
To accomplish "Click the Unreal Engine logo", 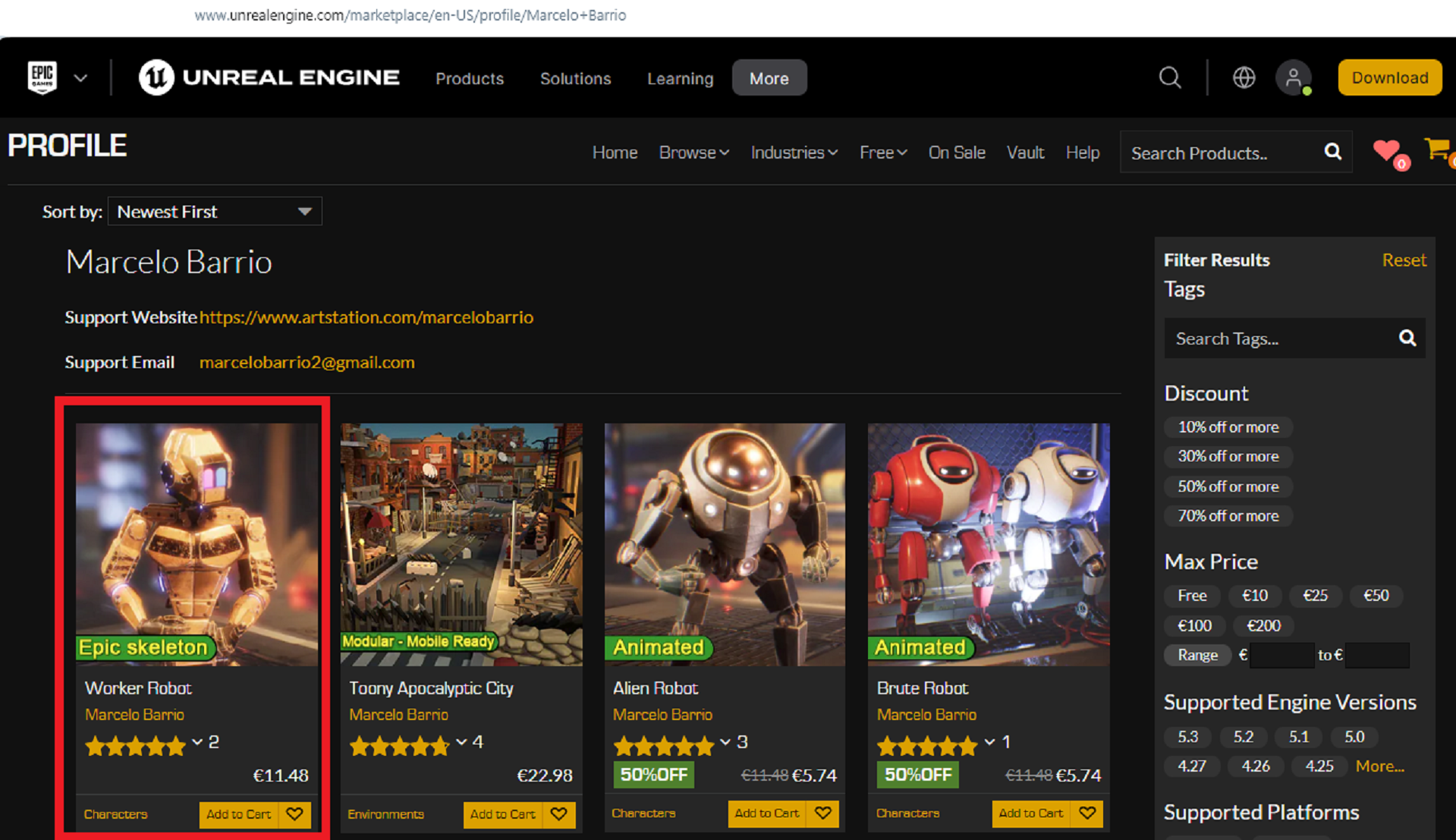I will click(269, 77).
